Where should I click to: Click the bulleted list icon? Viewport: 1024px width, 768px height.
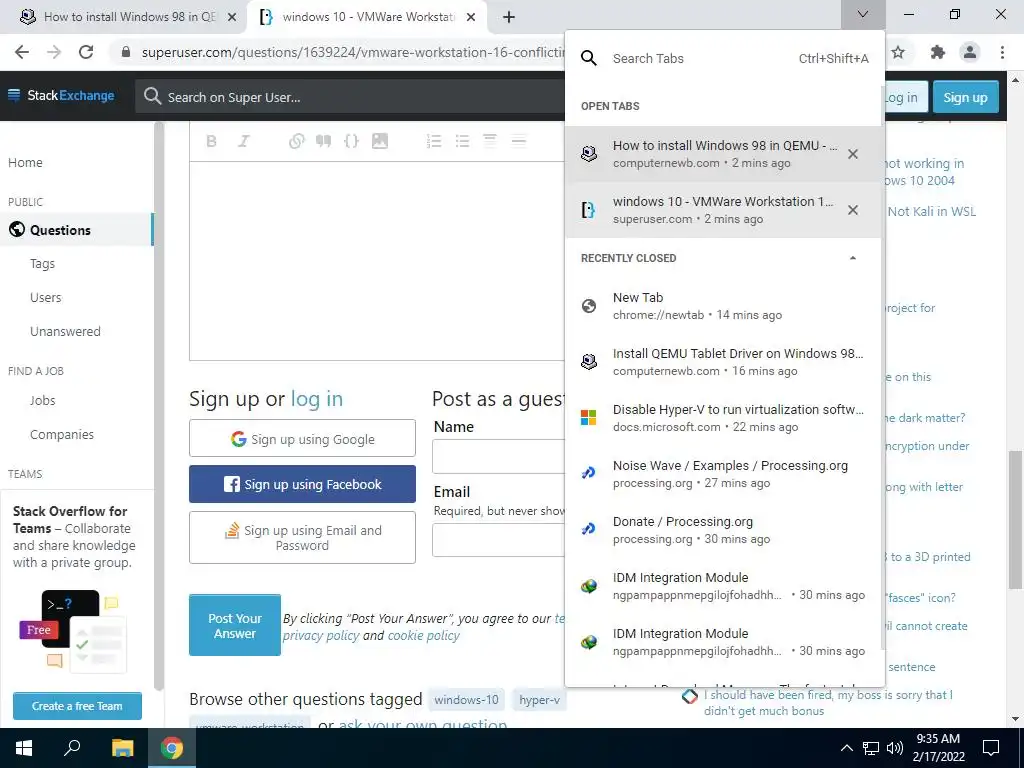462,141
